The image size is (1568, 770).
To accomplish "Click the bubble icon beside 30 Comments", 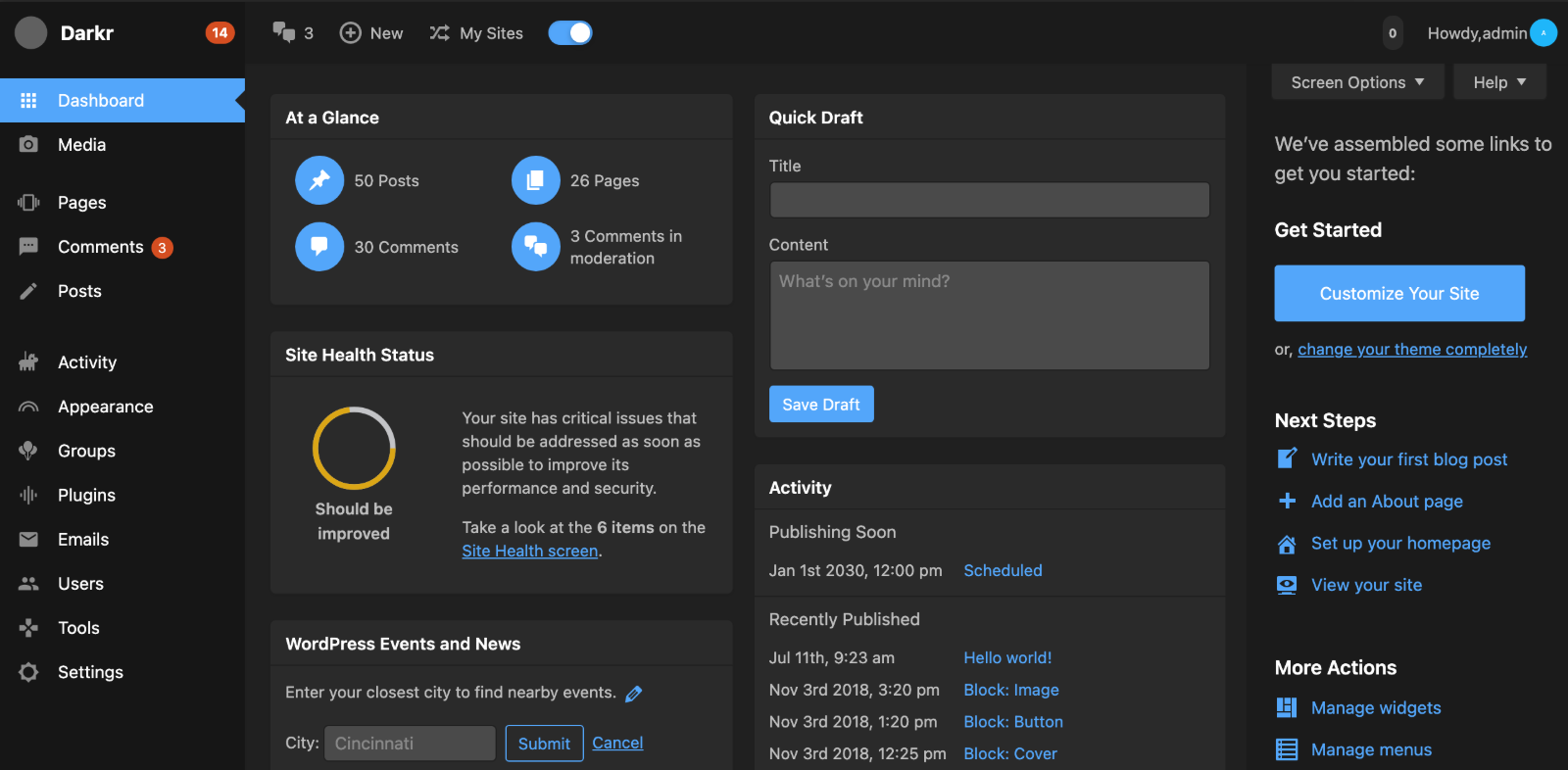I will tap(319, 247).
